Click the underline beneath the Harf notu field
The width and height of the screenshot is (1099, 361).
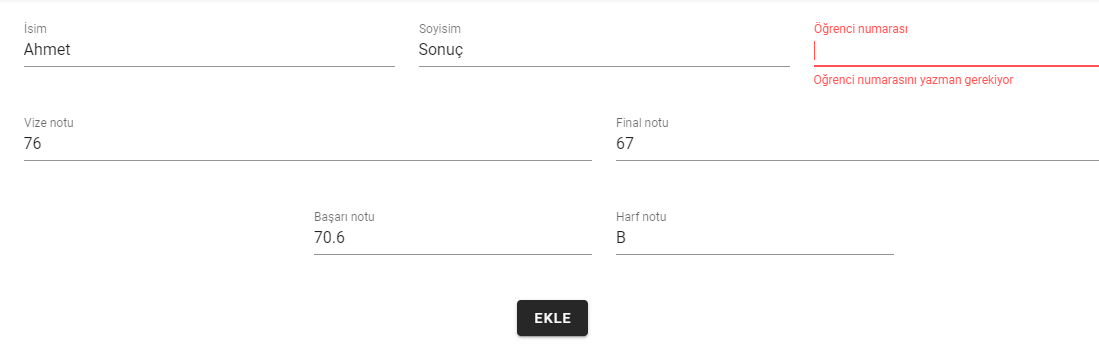pos(755,254)
